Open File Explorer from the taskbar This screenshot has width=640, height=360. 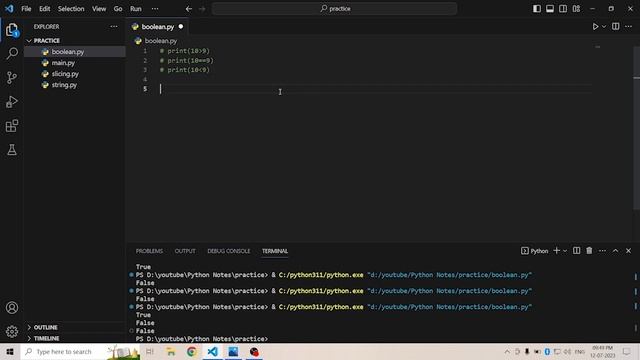171,351
